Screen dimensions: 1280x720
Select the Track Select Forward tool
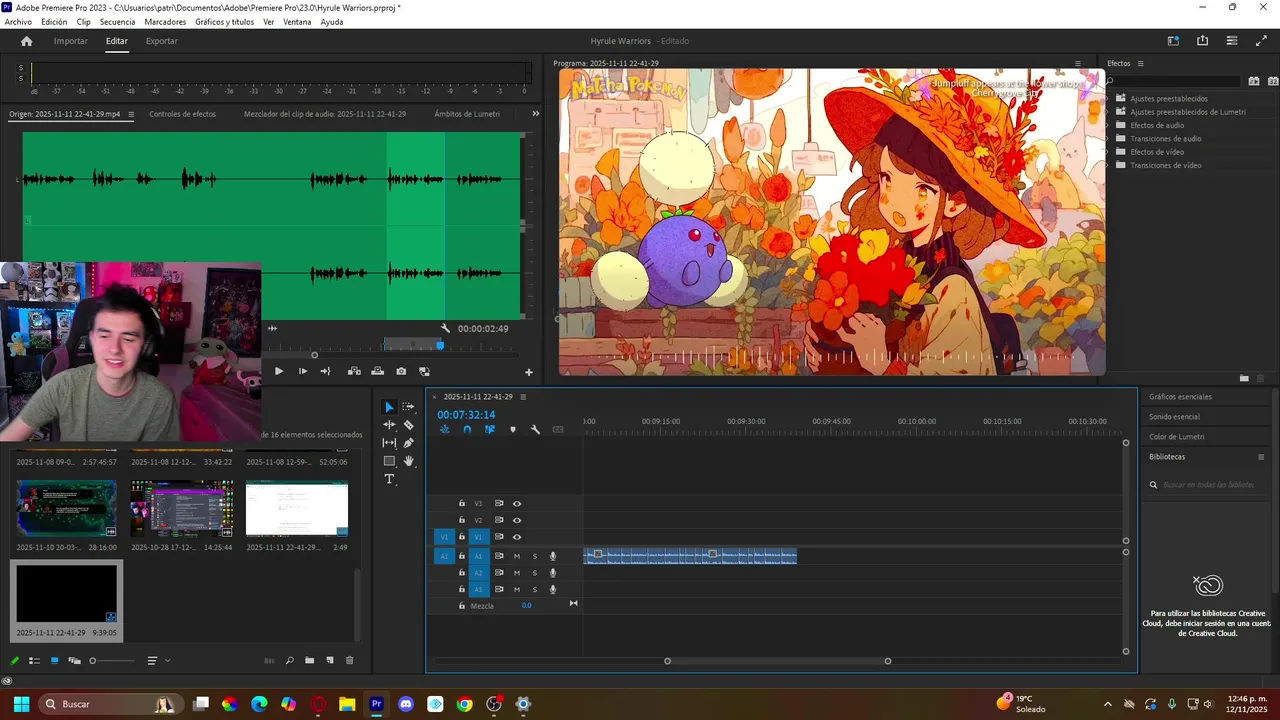(x=408, y=407)
